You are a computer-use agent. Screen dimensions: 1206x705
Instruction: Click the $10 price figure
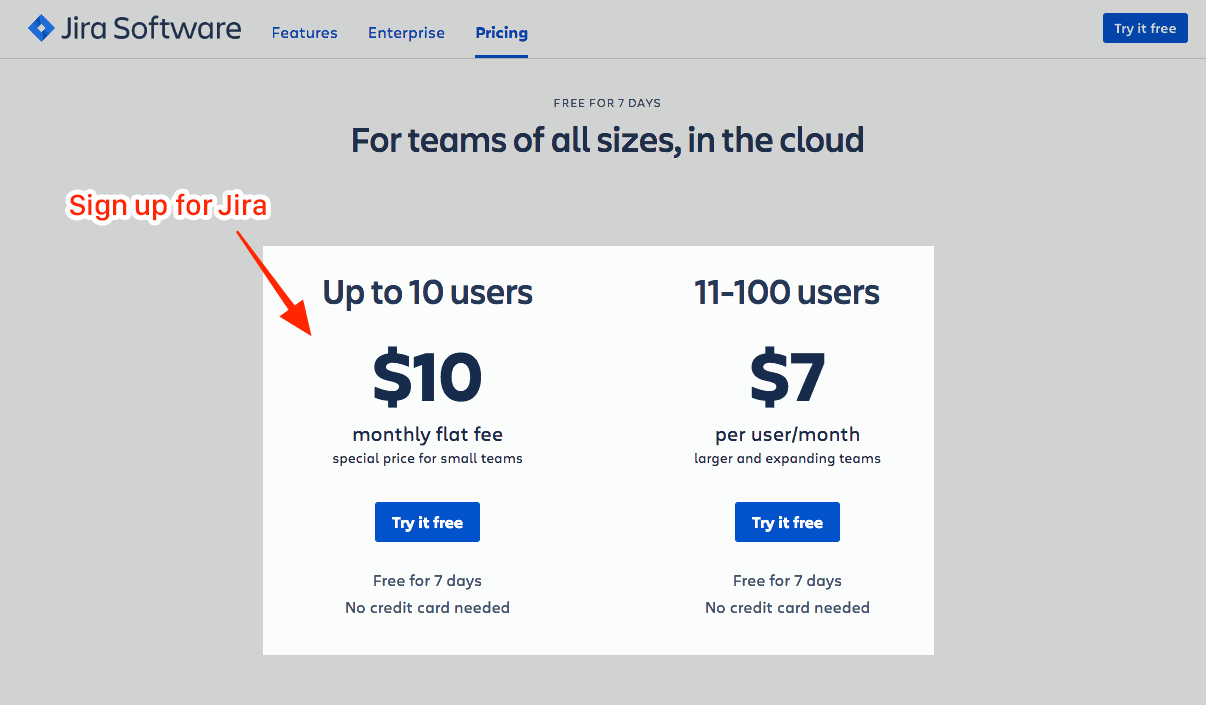click(427, 378)
